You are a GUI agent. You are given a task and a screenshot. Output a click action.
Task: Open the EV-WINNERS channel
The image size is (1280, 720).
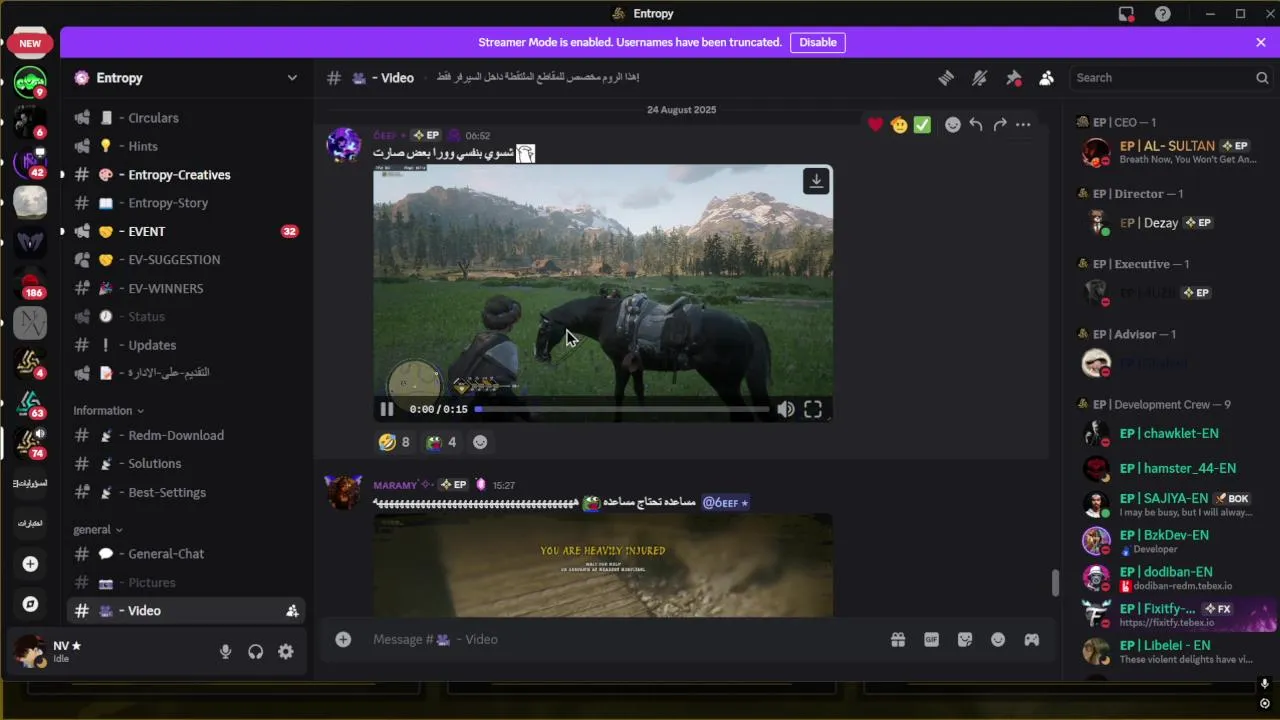point(186,288)
